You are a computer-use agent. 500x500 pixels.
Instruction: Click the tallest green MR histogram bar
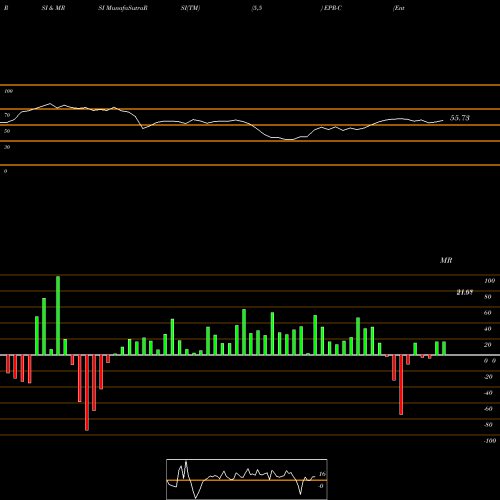58,315
